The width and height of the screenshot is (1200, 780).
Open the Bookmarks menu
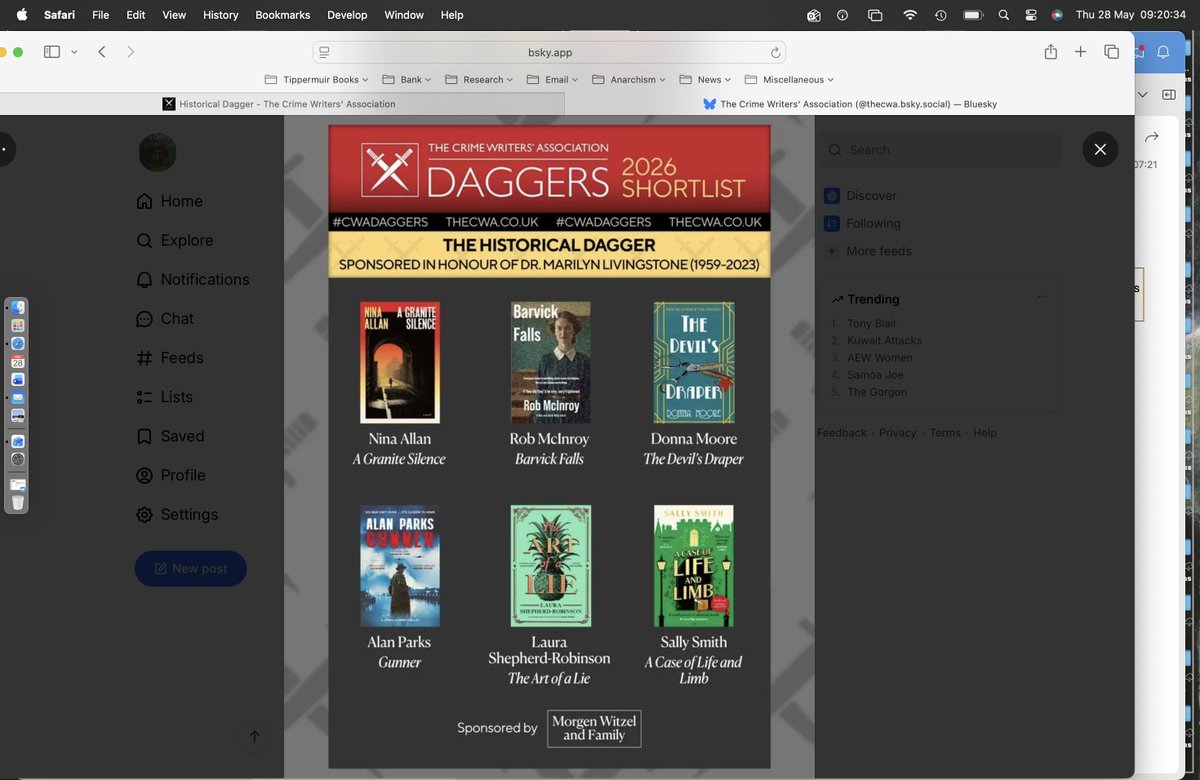[283, 15]
